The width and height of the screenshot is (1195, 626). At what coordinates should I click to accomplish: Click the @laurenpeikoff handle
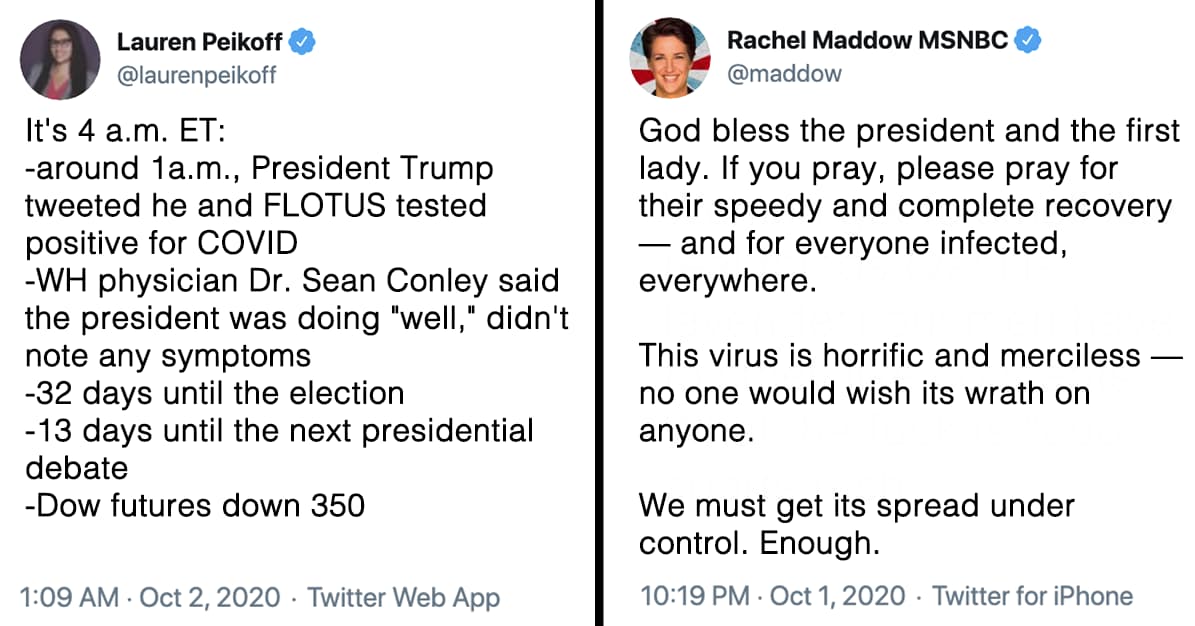click(x=197, y=75)
